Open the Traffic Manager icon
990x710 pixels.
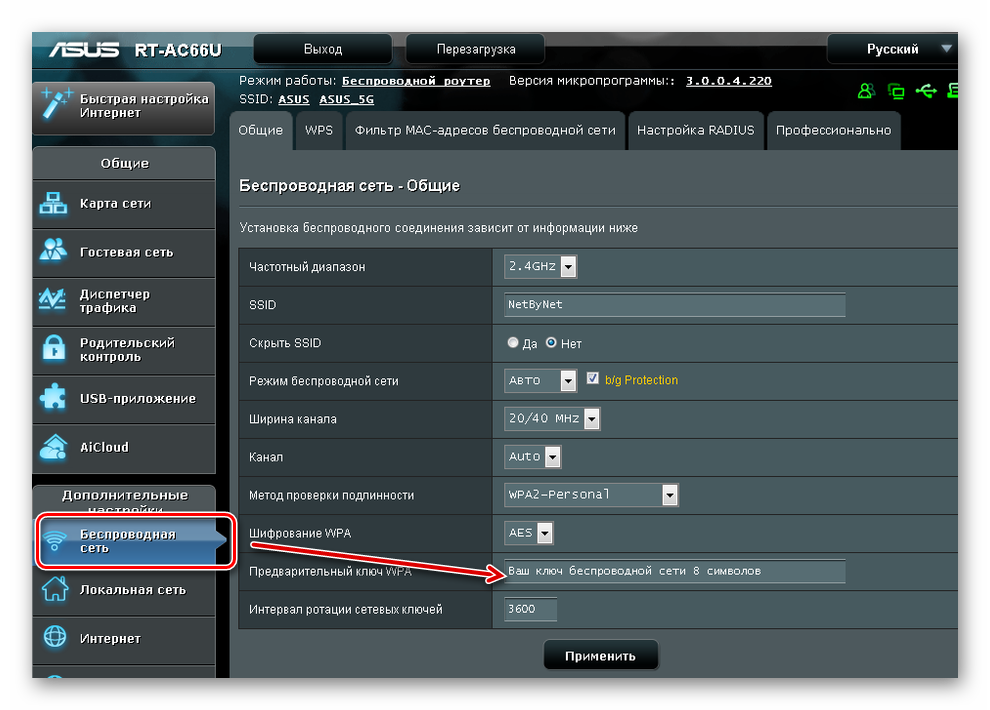[x=53, y=301]
